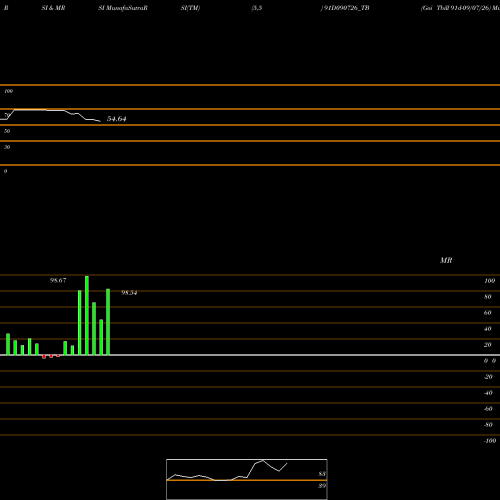Click the 'Goi TBill 91d-09/07/26' header text
This screenshot has height=500, width=500.
point(456,8)
